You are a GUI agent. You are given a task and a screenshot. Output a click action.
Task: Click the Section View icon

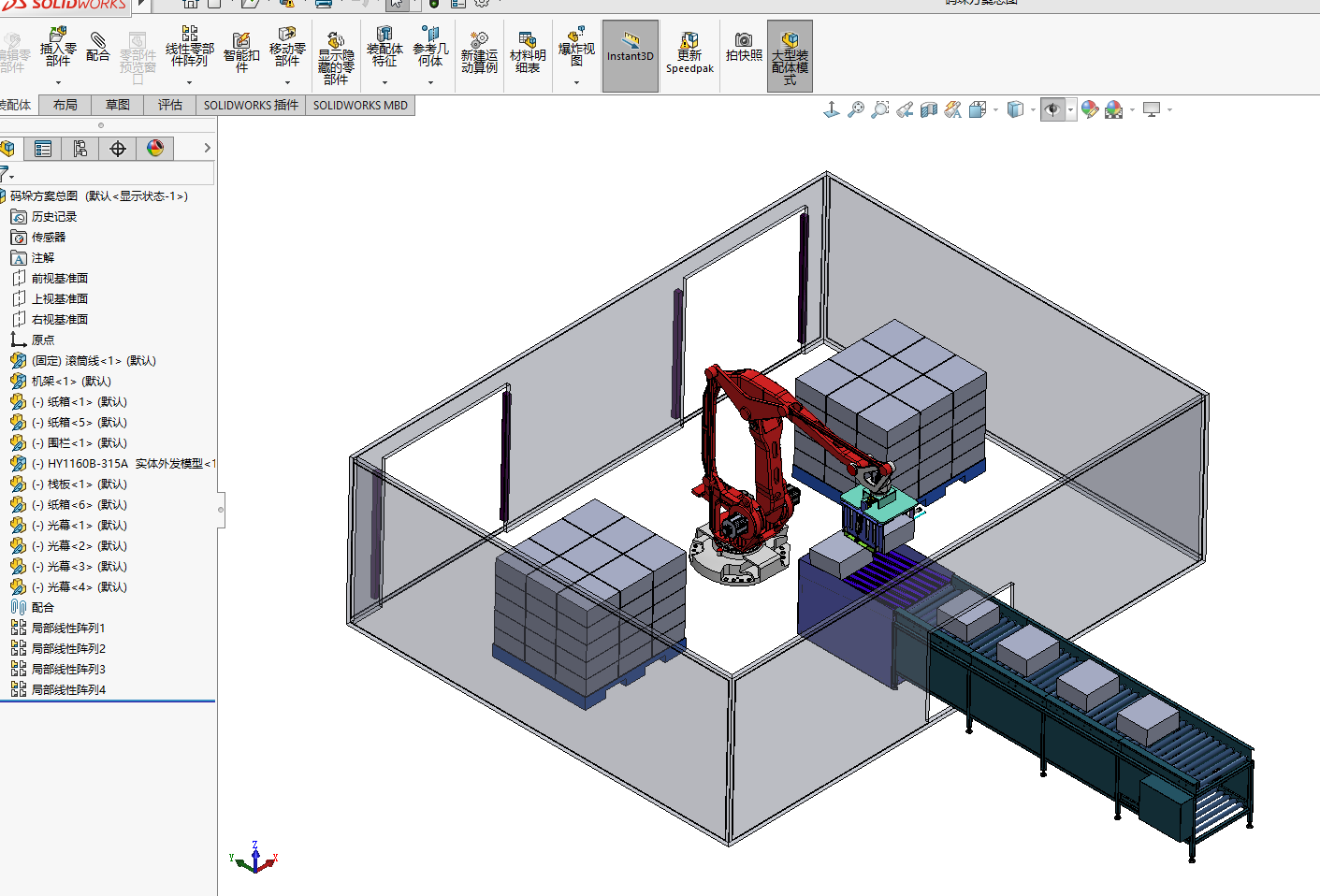tap(929, 110)
